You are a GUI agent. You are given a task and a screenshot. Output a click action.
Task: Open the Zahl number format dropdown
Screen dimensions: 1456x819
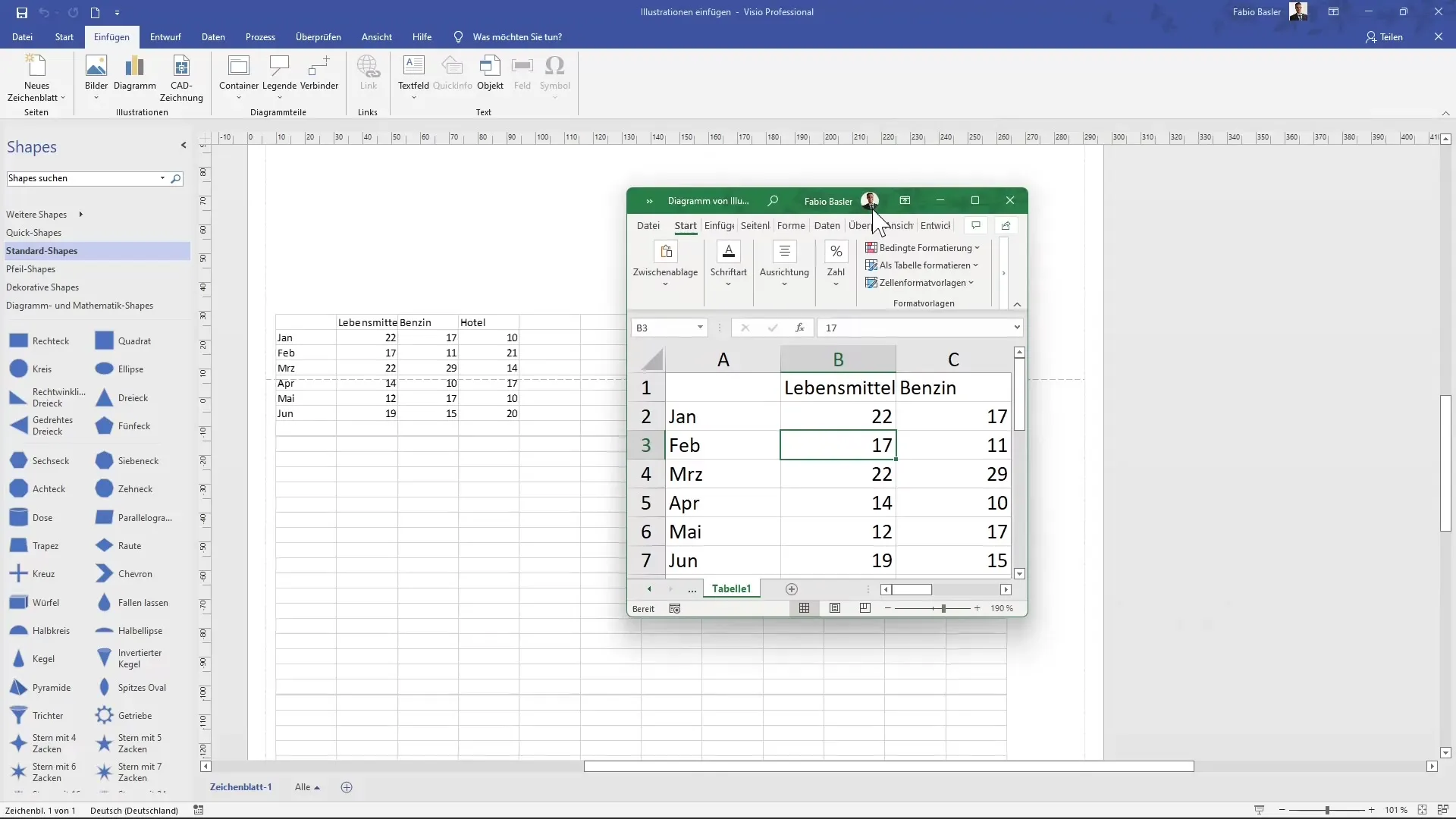[x=836, y=264]
